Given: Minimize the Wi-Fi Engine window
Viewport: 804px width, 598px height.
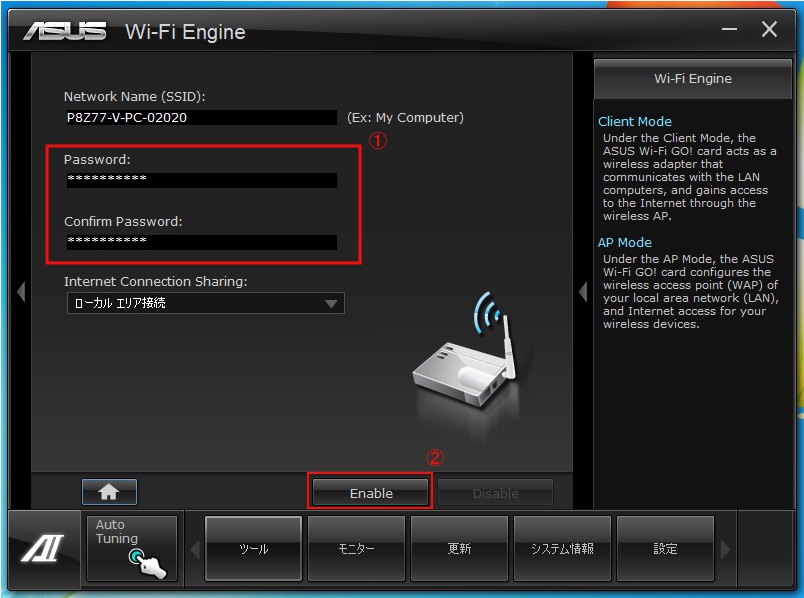Looking at the screenshot, I should (729, 29).
